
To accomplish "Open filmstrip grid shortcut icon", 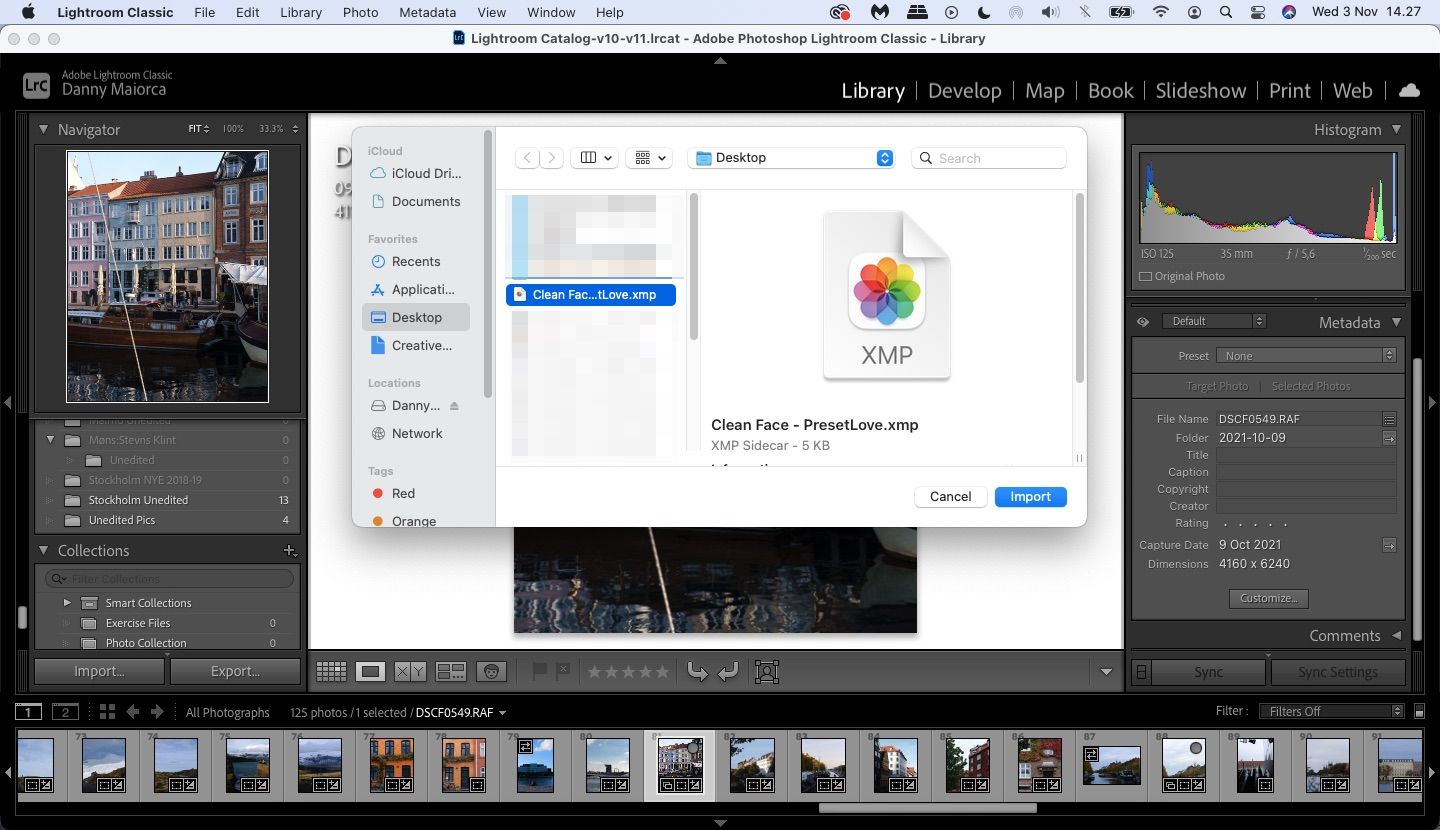I will click(107, 712).
